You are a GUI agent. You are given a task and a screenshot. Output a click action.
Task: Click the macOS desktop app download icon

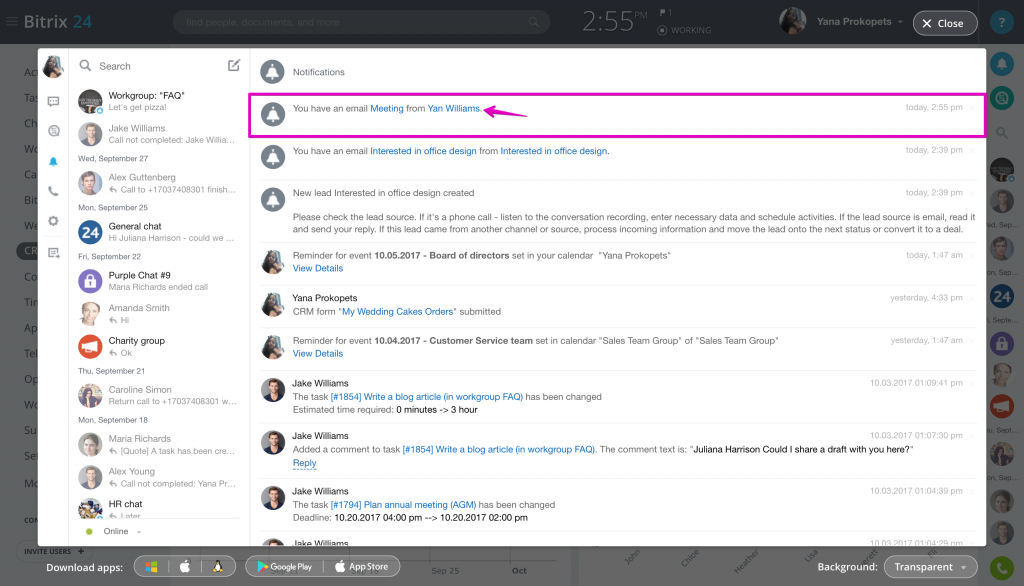pyautogui.click(x=185, y=566)
